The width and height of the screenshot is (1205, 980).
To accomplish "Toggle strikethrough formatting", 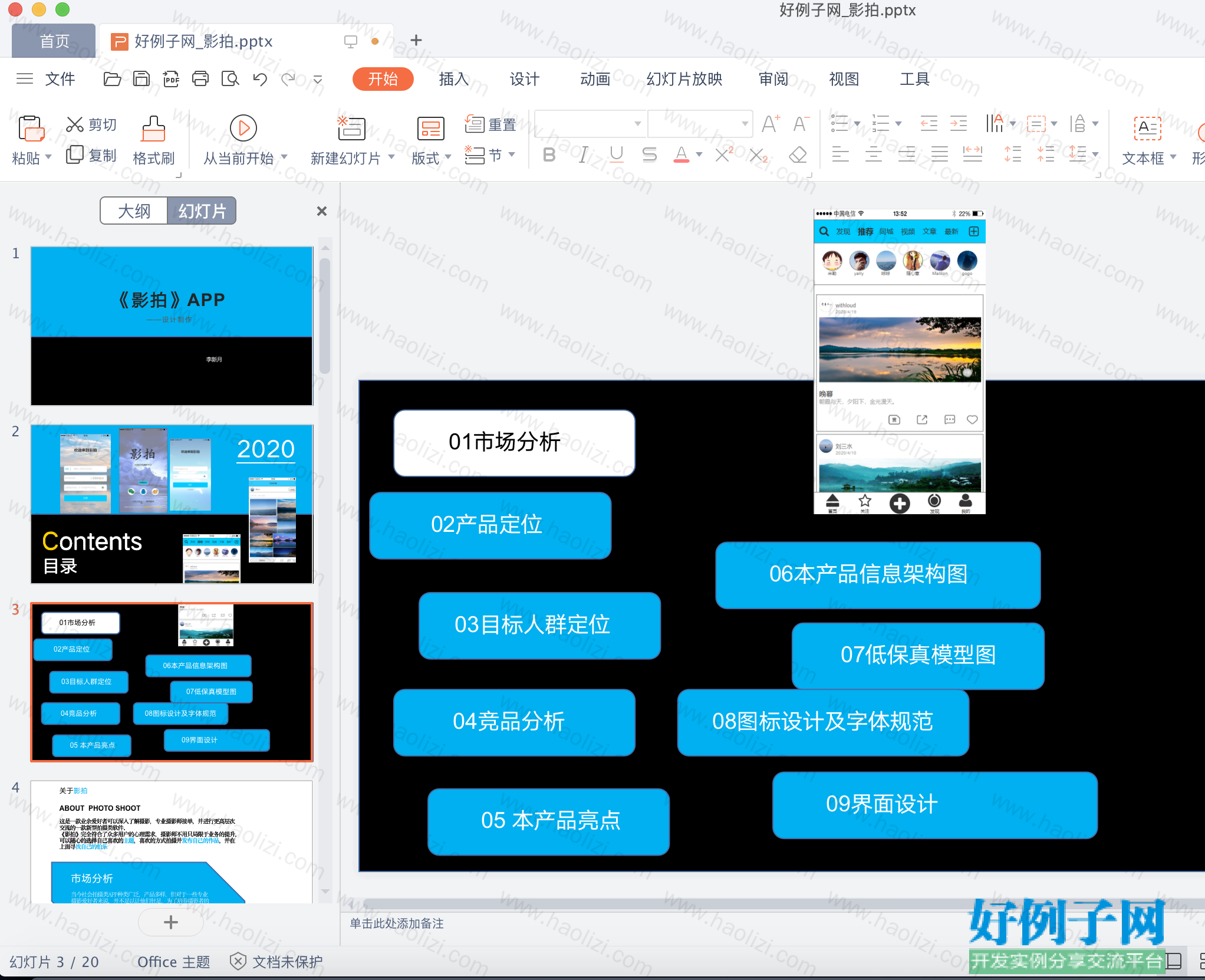I will (649, 155).
